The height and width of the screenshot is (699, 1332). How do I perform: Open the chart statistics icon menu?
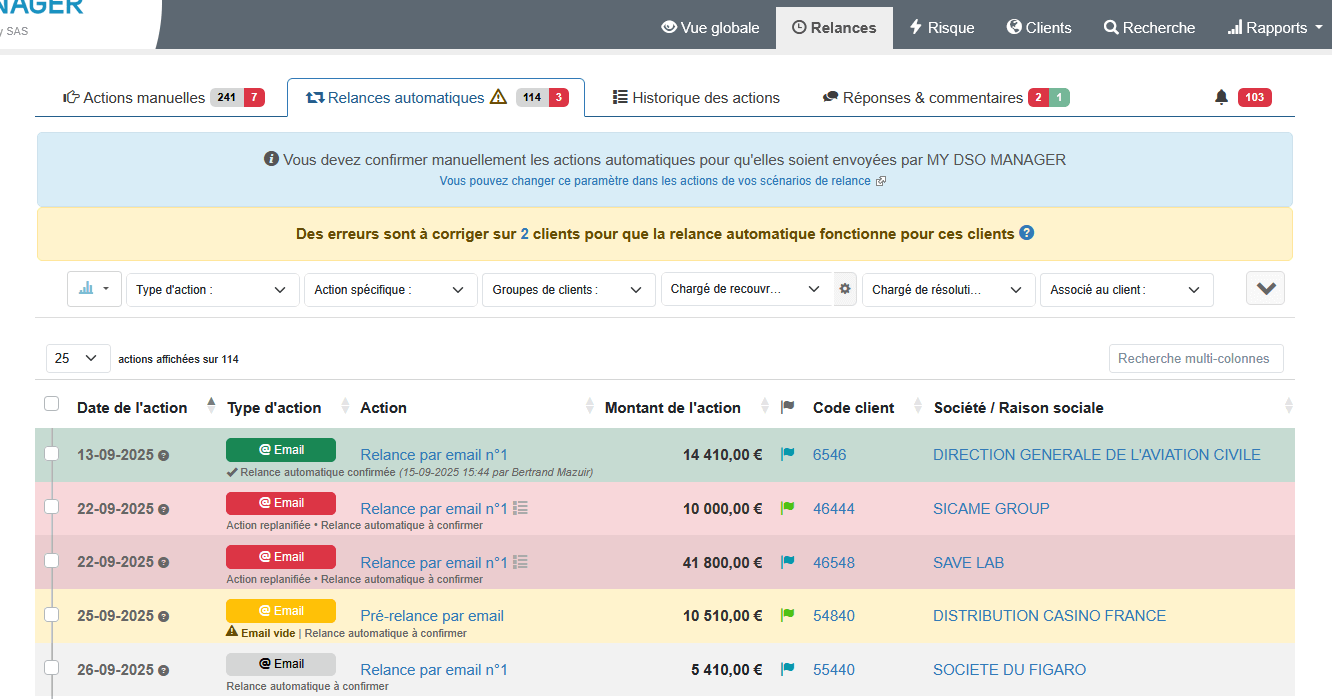coord(94,289)
